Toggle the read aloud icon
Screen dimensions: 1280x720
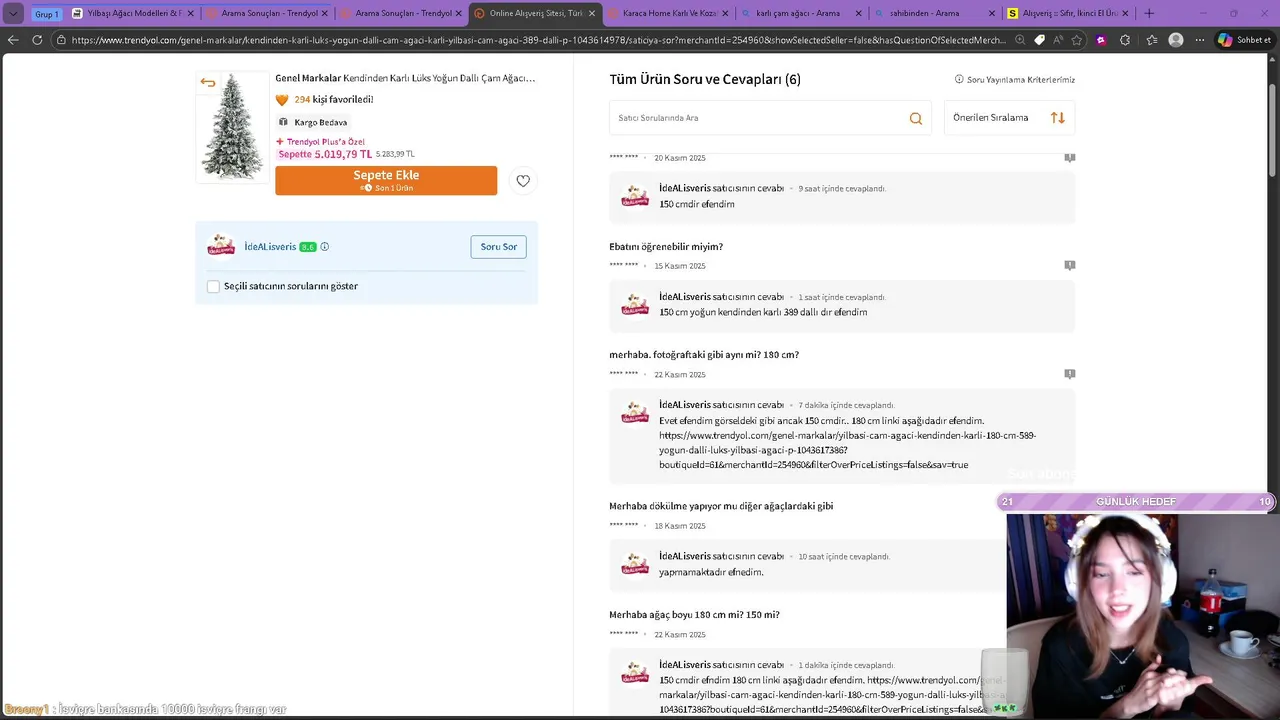1058,40
